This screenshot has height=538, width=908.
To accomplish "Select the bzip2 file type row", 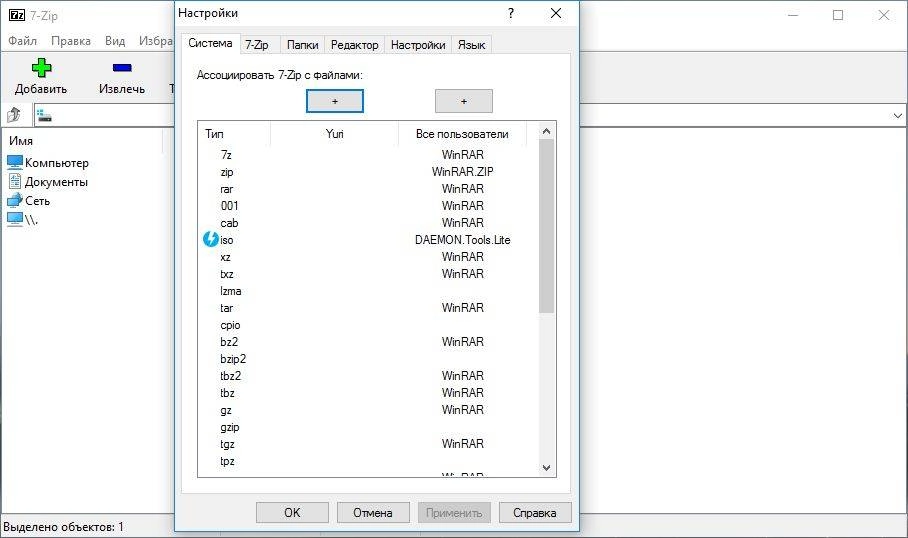I will [x=368, y=358].
